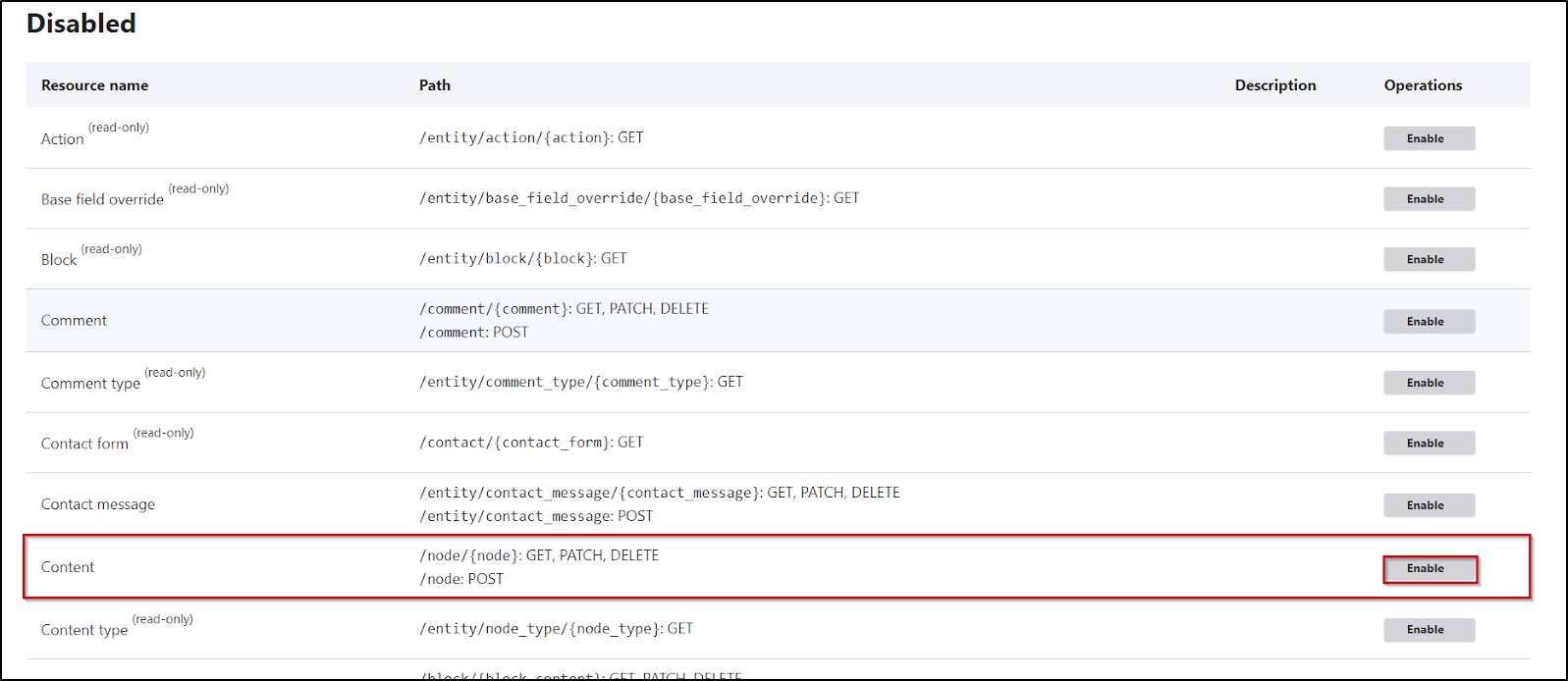Click the read-only label beside Contact form
This screenshot has width=1568, height=681.
164,433
